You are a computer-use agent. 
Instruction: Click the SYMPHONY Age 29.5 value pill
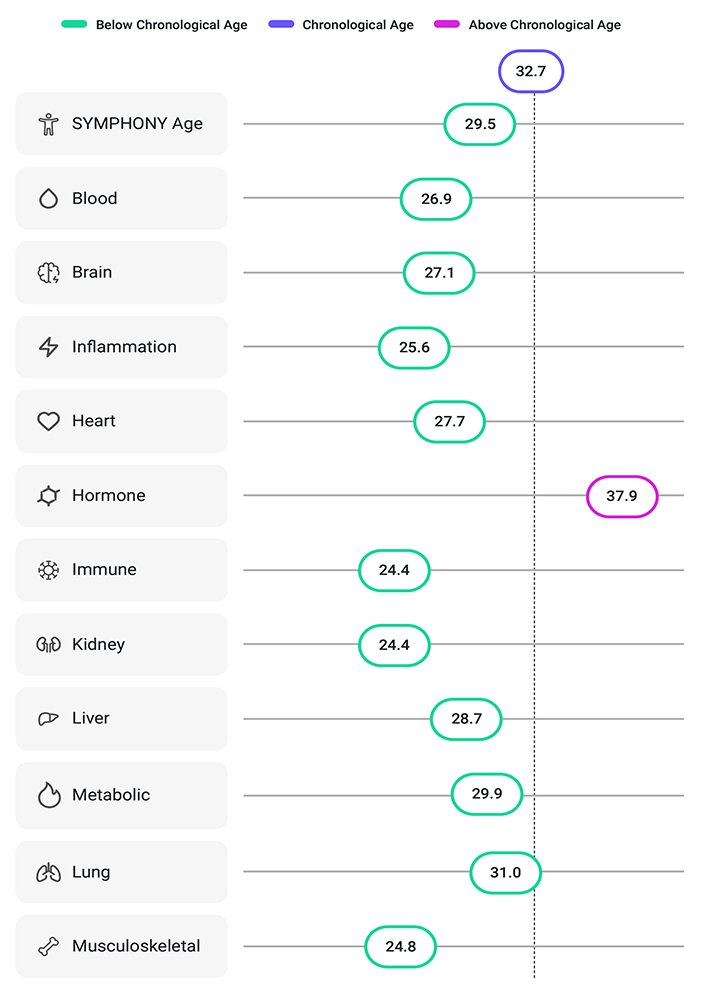(480, 124)
